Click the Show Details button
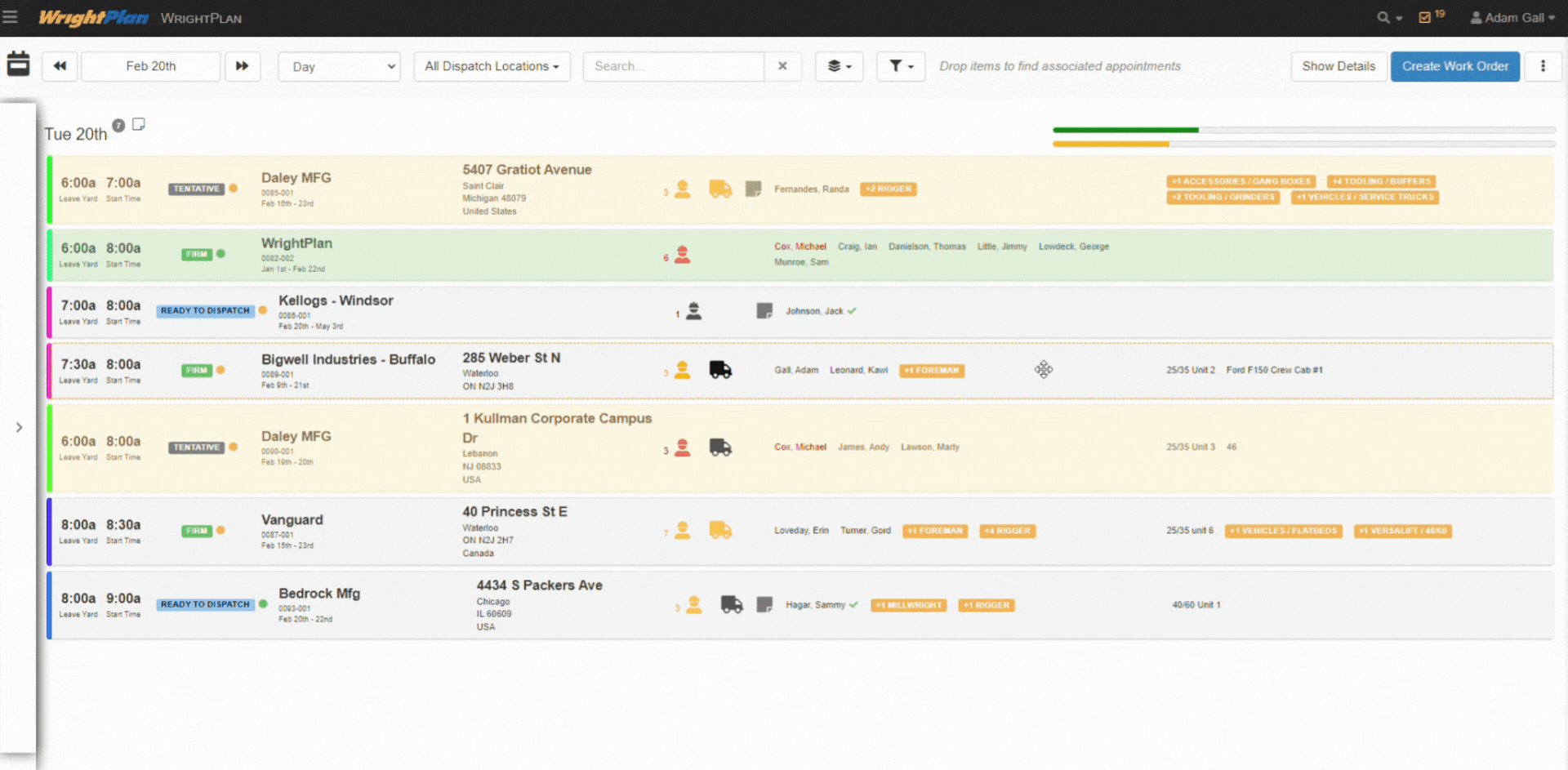 point(1339,66)
